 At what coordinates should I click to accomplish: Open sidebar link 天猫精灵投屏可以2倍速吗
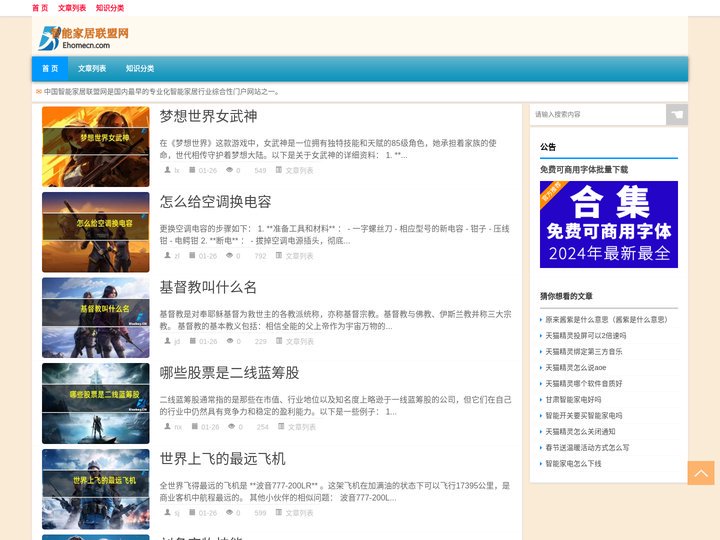point(585,336)
